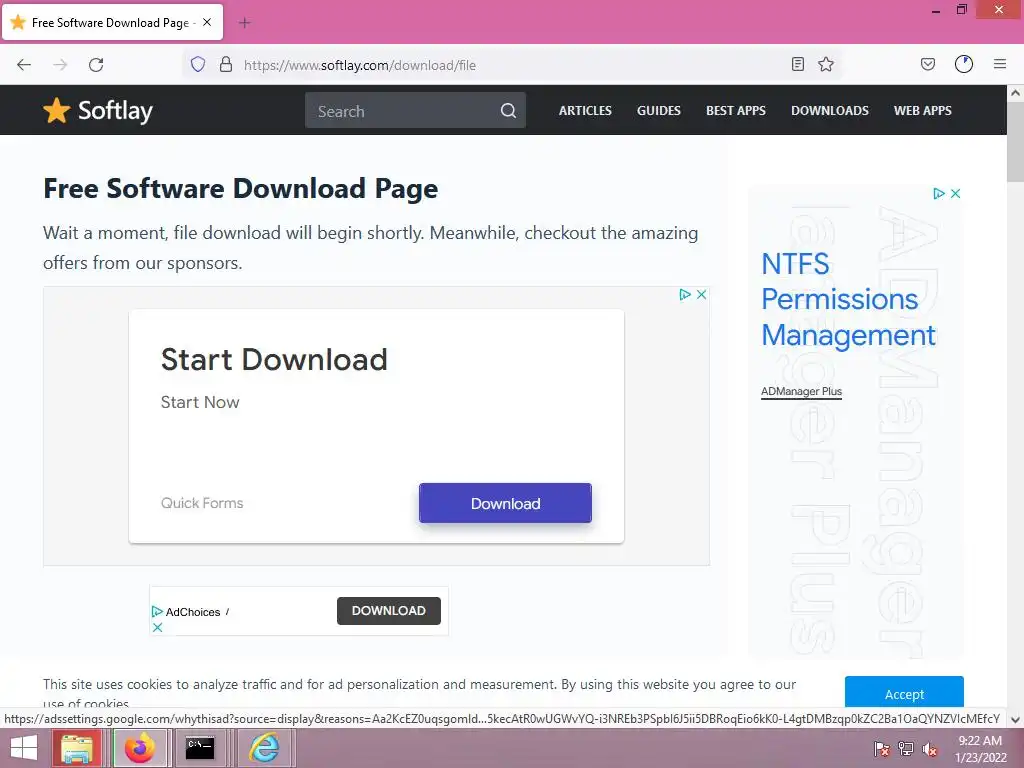Open AdChoices icon on sidebar ad

(938, 193)
